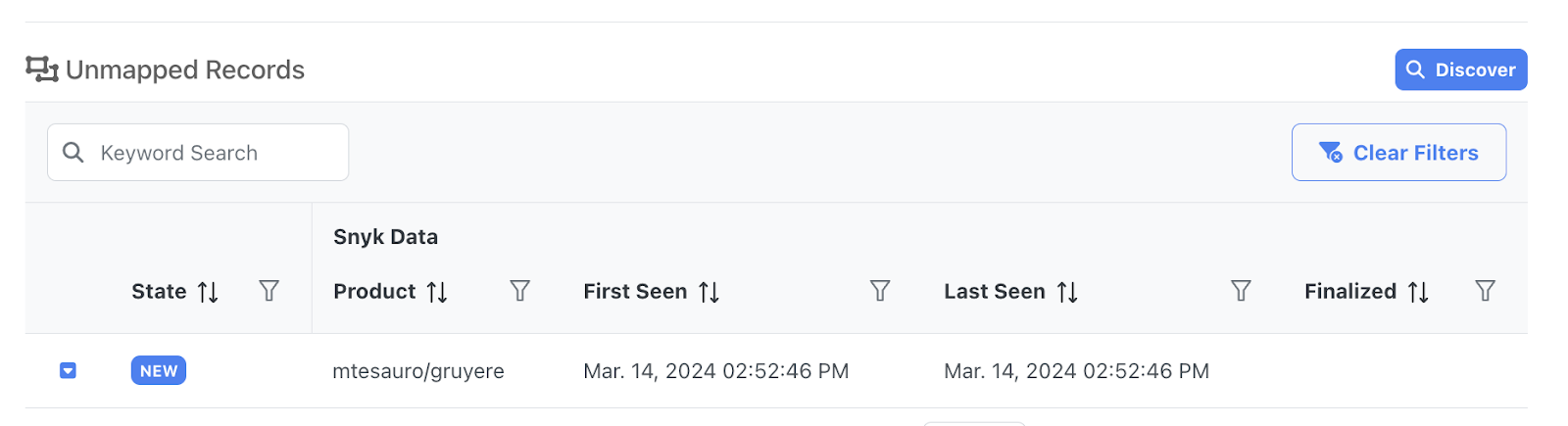
Task: Sort by Last Seen arrows
Action: point(1067,292)
